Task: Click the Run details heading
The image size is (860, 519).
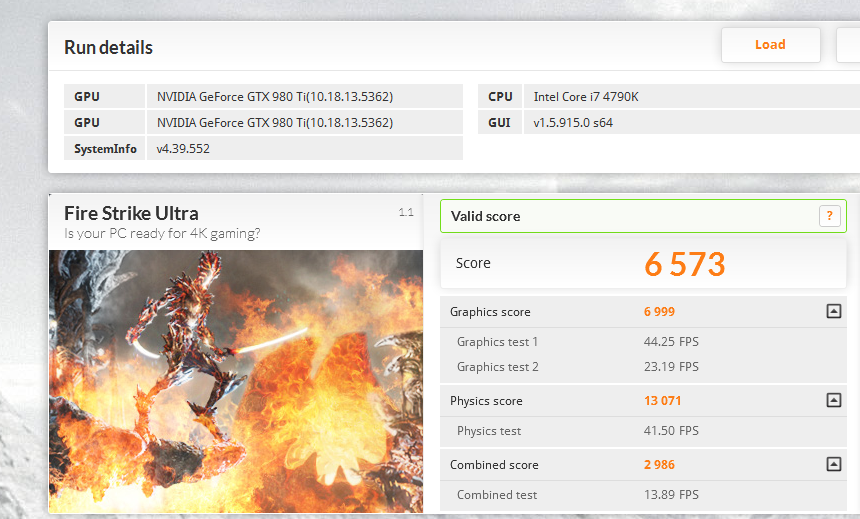Action: tap(109, 48)
